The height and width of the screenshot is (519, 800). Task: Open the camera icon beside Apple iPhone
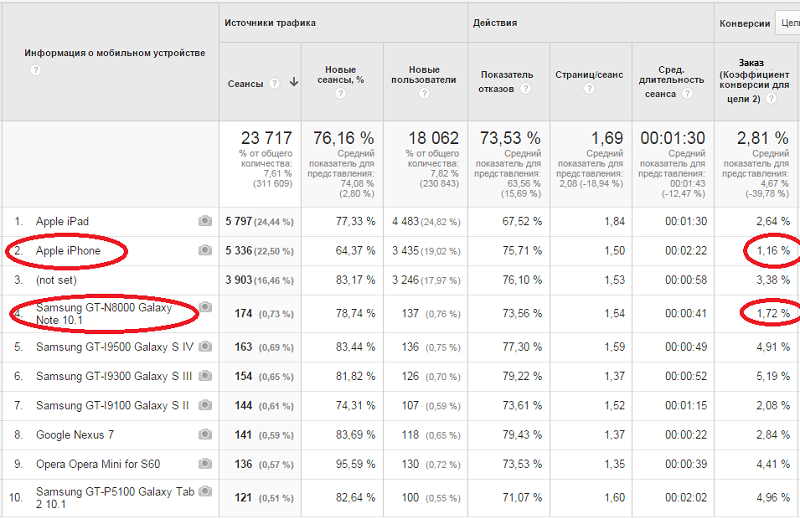[205, 250]
